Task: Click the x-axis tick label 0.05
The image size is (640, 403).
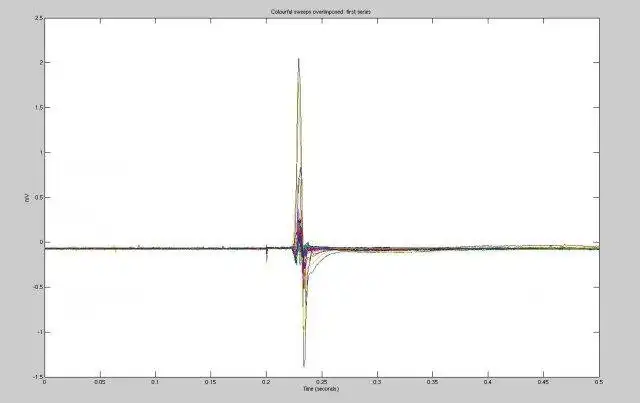Action: [100, 382]
